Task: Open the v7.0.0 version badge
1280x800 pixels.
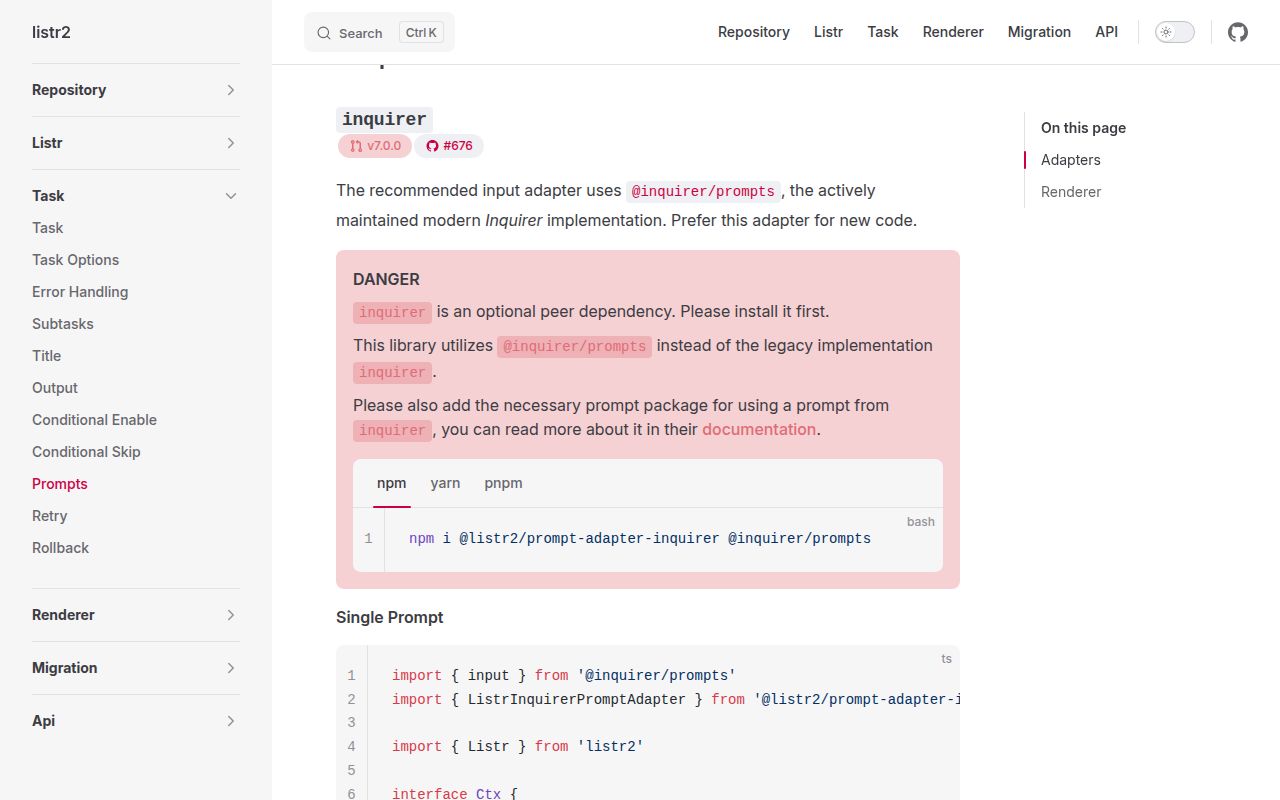Action: [375, 146]
